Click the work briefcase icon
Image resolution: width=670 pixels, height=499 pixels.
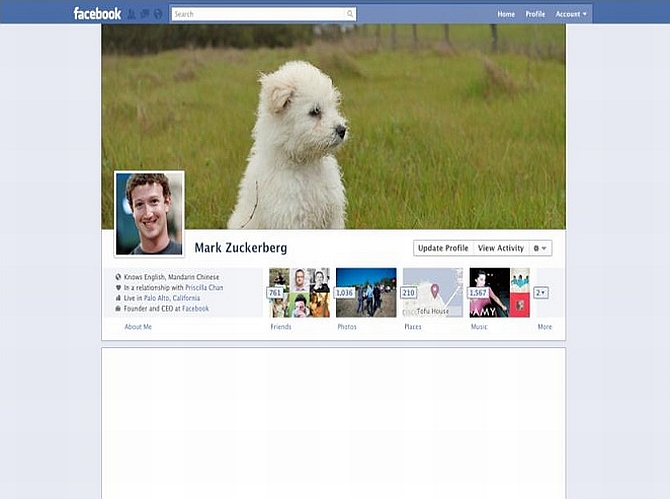tap(118, 308)
